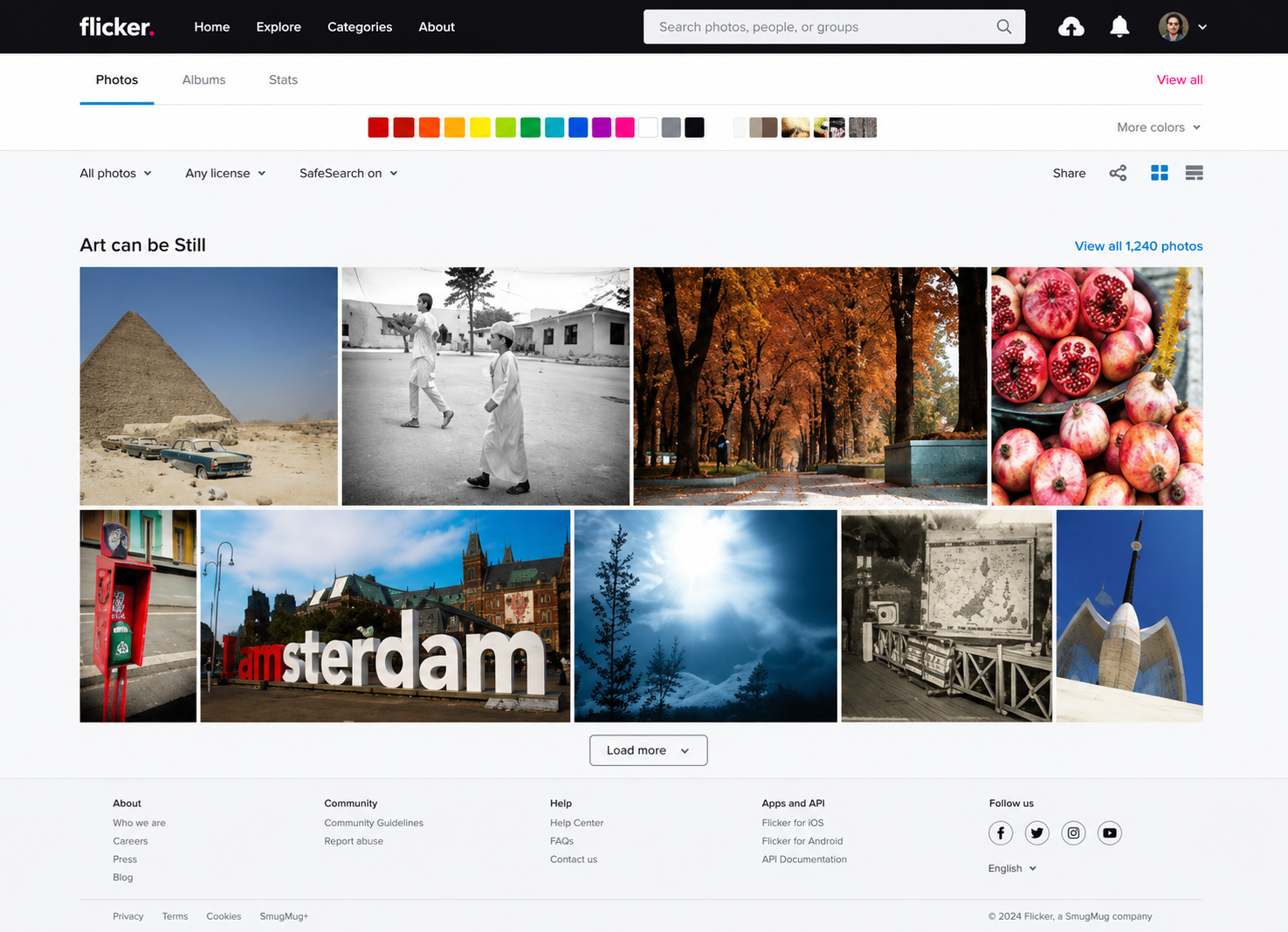
Task: Open the Community Guidelines link
Action: point(374,823)
